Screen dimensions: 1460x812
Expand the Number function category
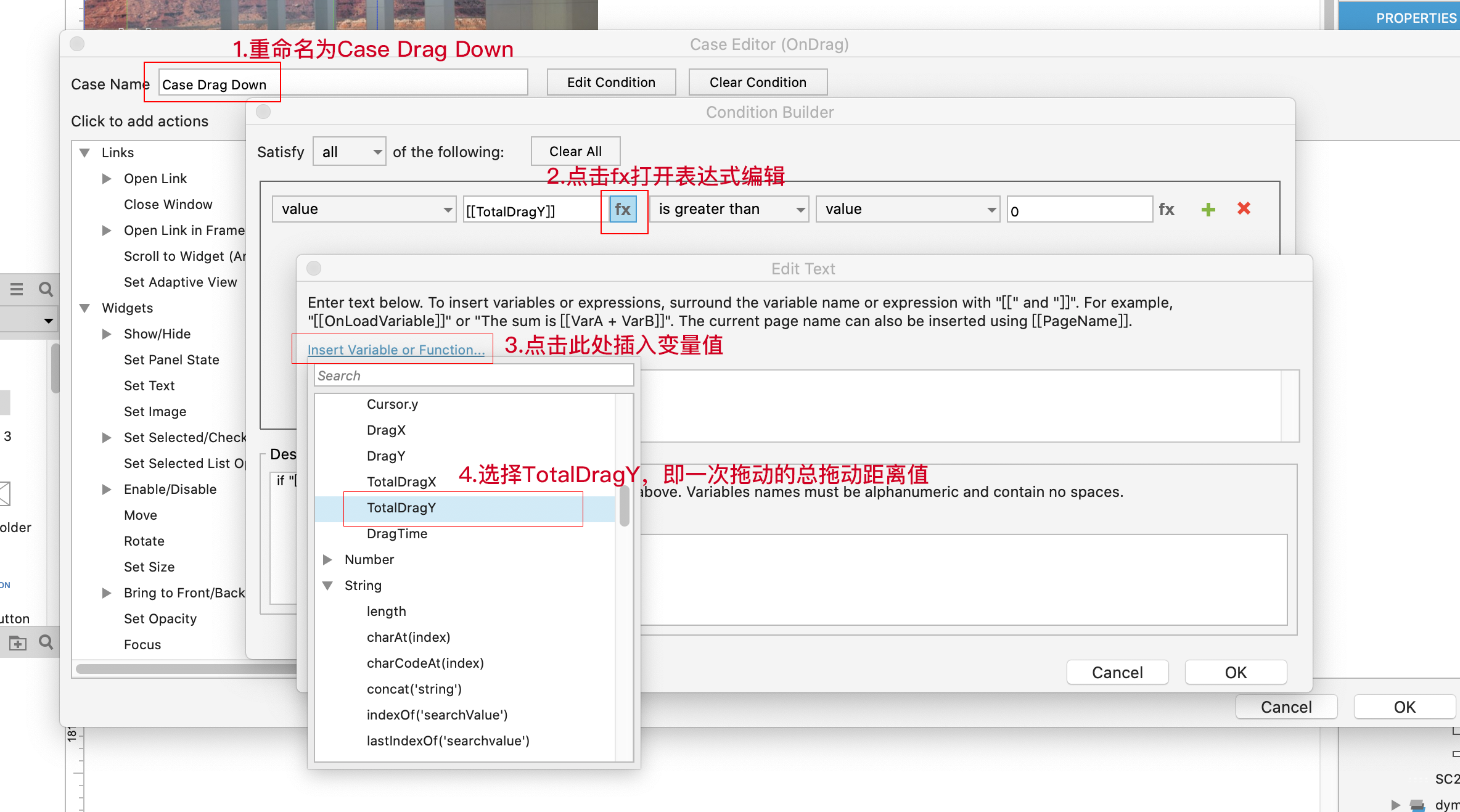[327, 560]
